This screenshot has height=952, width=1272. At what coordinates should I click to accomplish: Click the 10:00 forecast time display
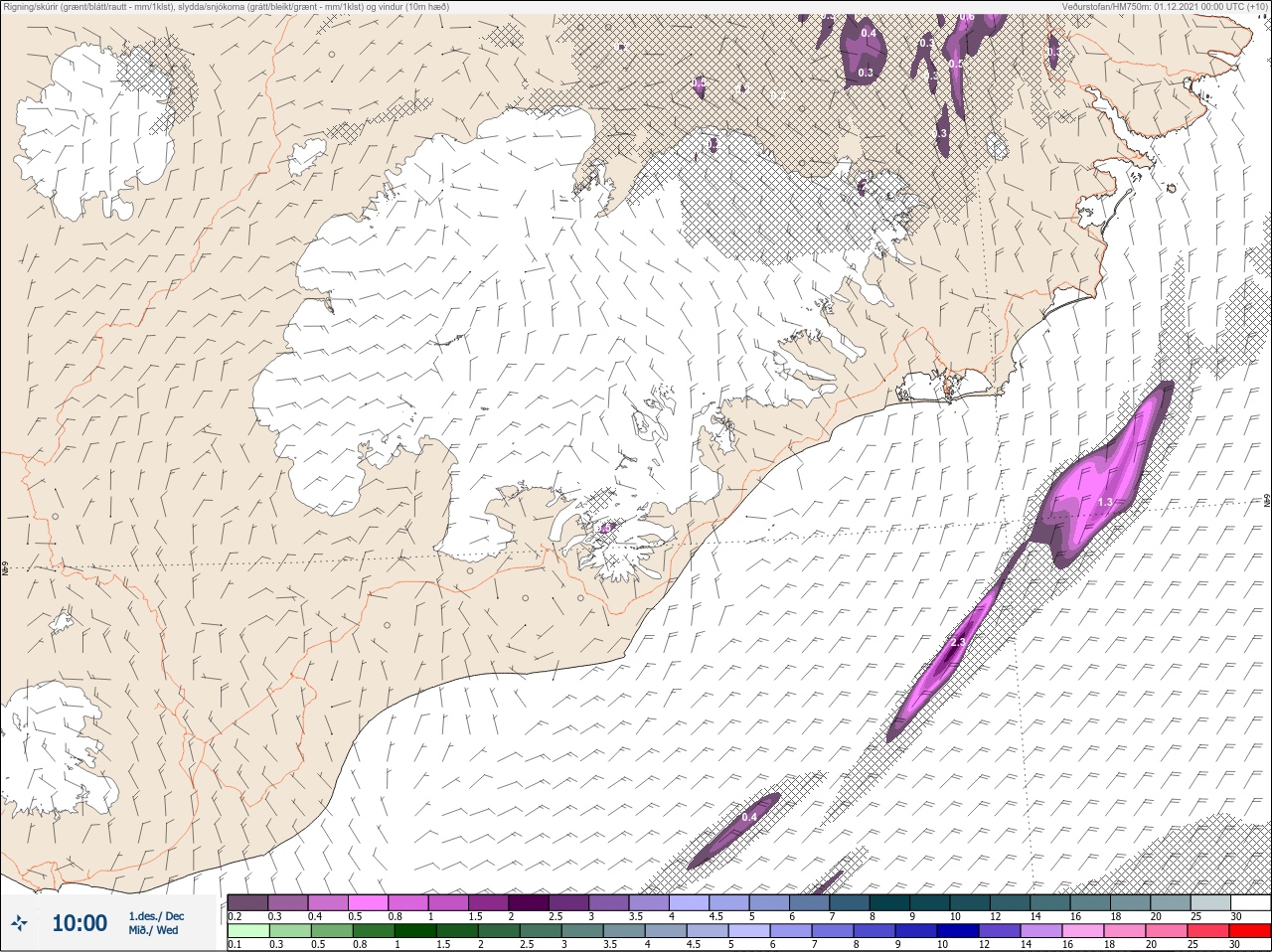[x=79, y=923]
